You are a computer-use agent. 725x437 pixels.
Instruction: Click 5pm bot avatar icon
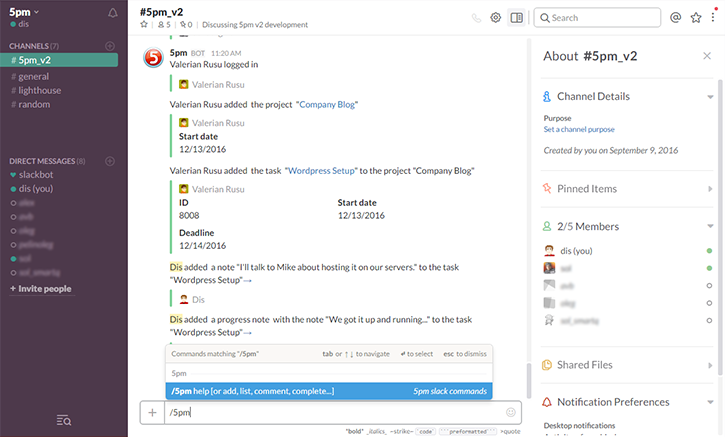tap(154, 58)
